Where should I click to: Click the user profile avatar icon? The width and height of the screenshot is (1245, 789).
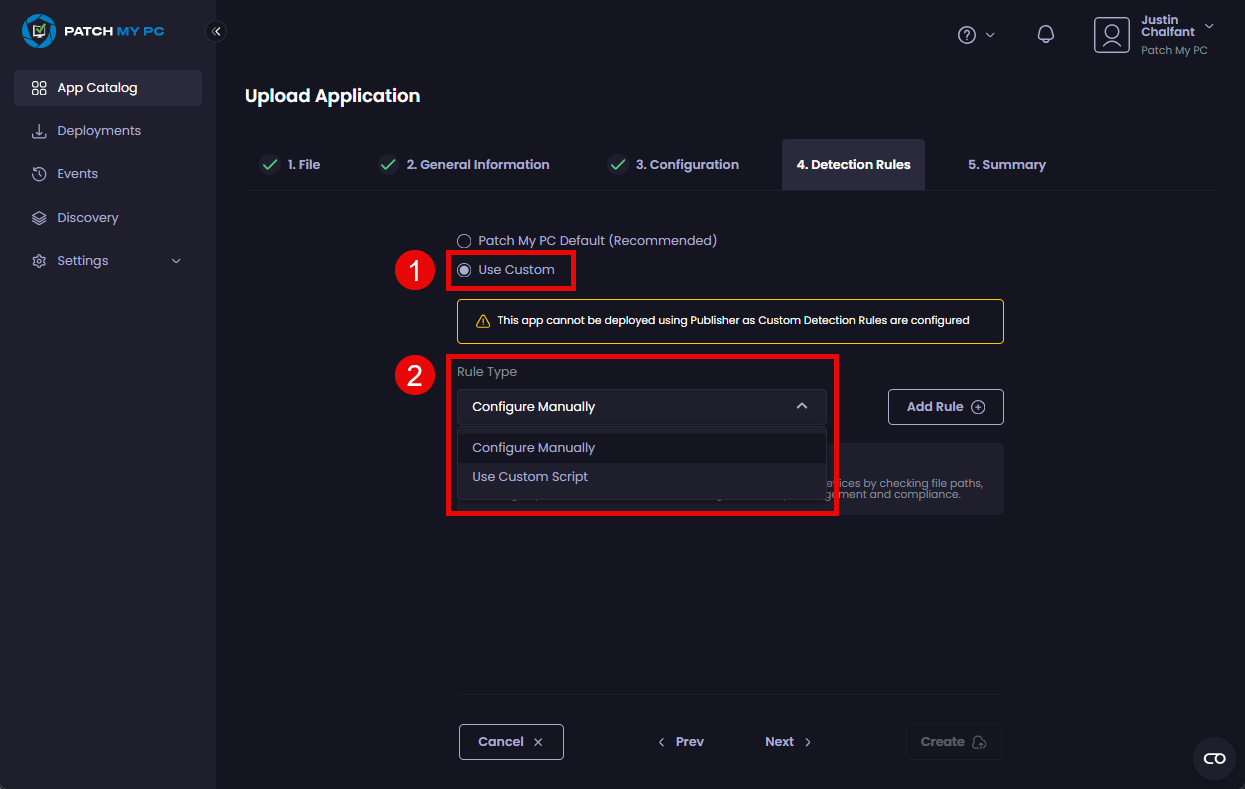pyautogui.click(x=1111, y=35)
